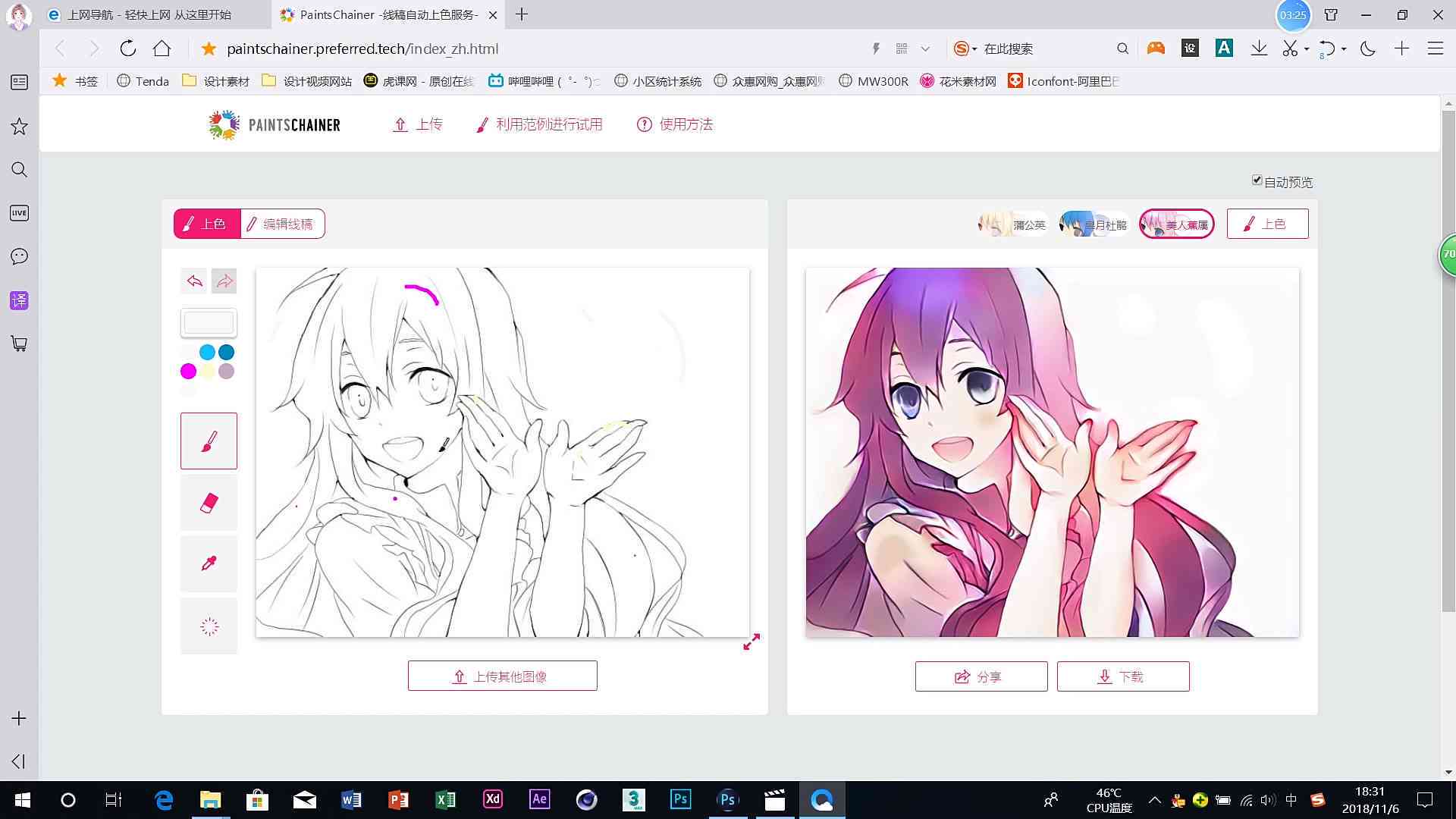Expand the address bar dropdown chevron
1456x819 pixels.
(925, 49)
